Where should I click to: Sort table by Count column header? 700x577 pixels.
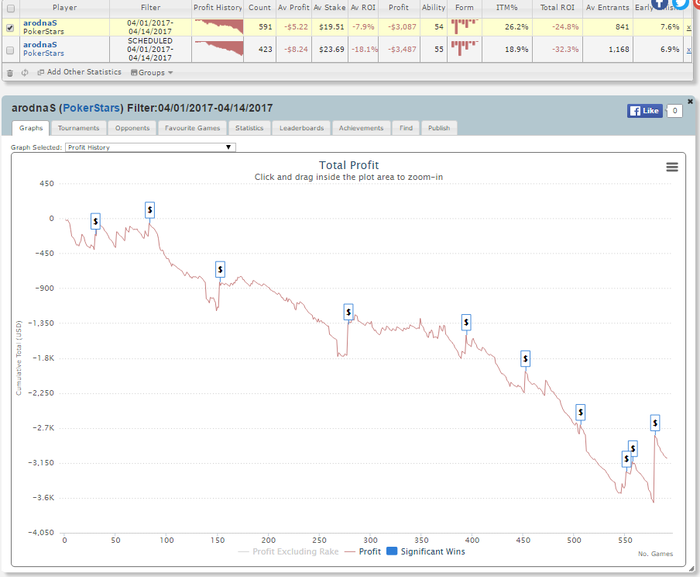click(x=259, y=8)
